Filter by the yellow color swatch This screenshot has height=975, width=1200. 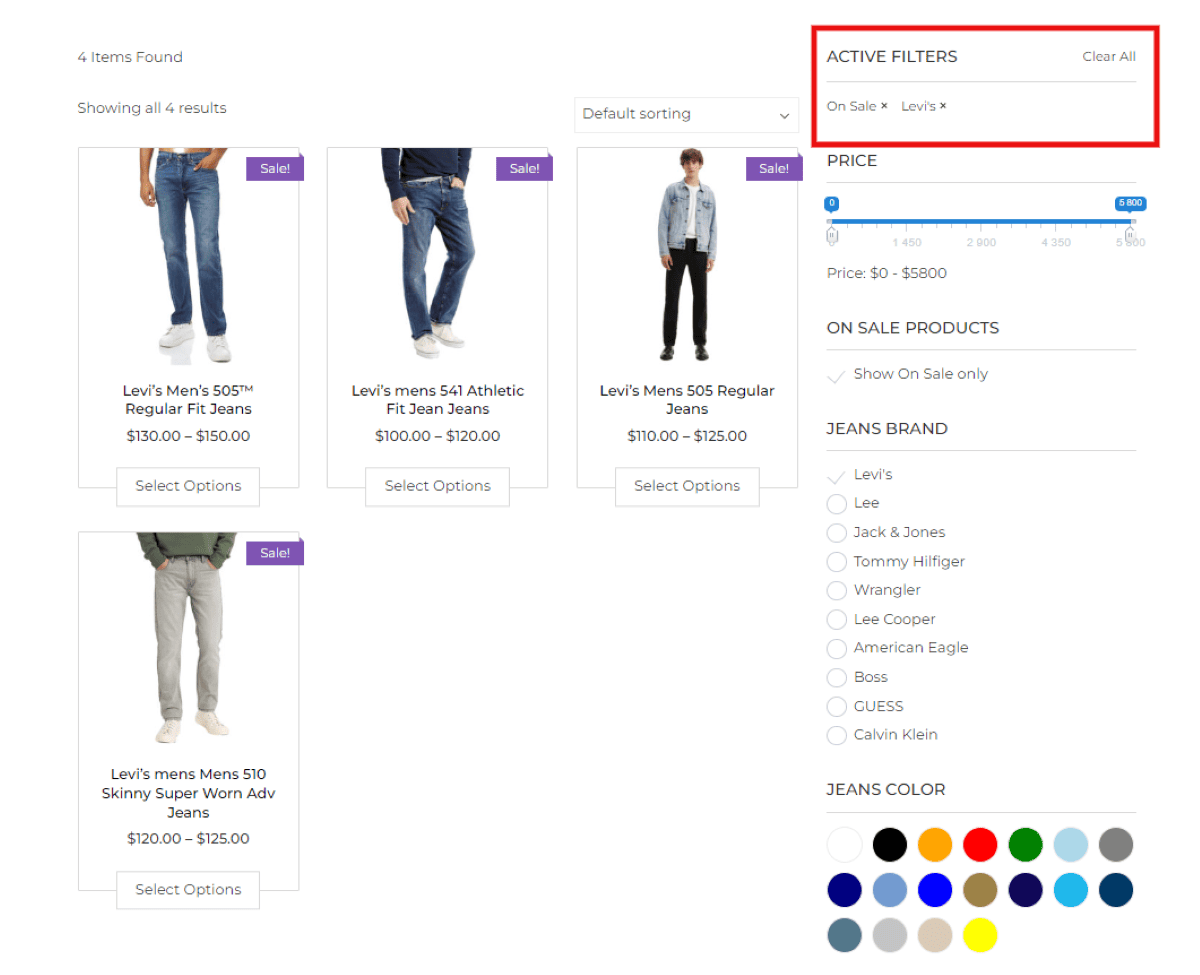coord(980,935)
